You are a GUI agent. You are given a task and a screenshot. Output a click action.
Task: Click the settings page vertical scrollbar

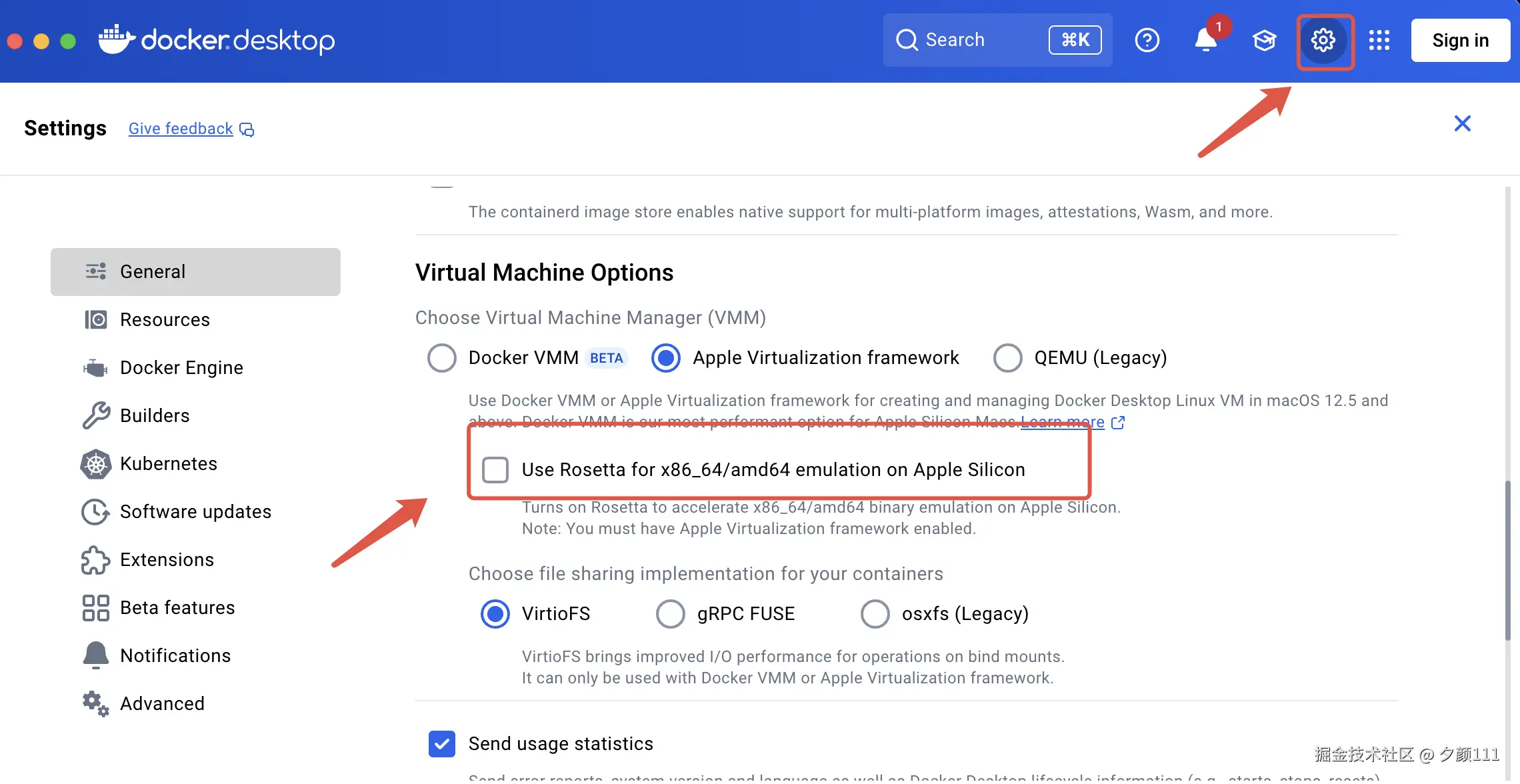point(1507,560)
